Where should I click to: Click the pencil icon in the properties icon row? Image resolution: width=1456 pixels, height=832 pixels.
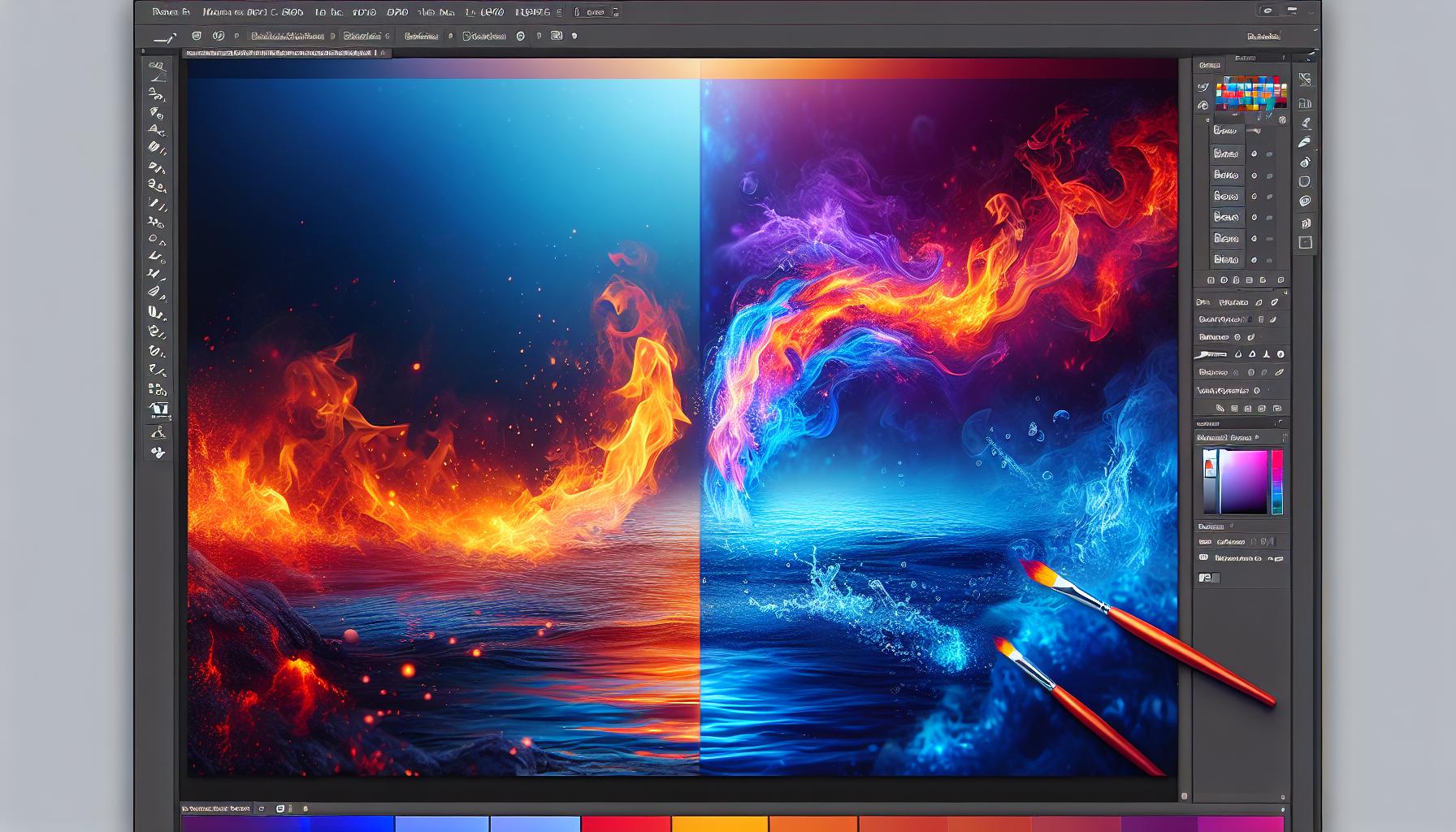(1221, 409)
